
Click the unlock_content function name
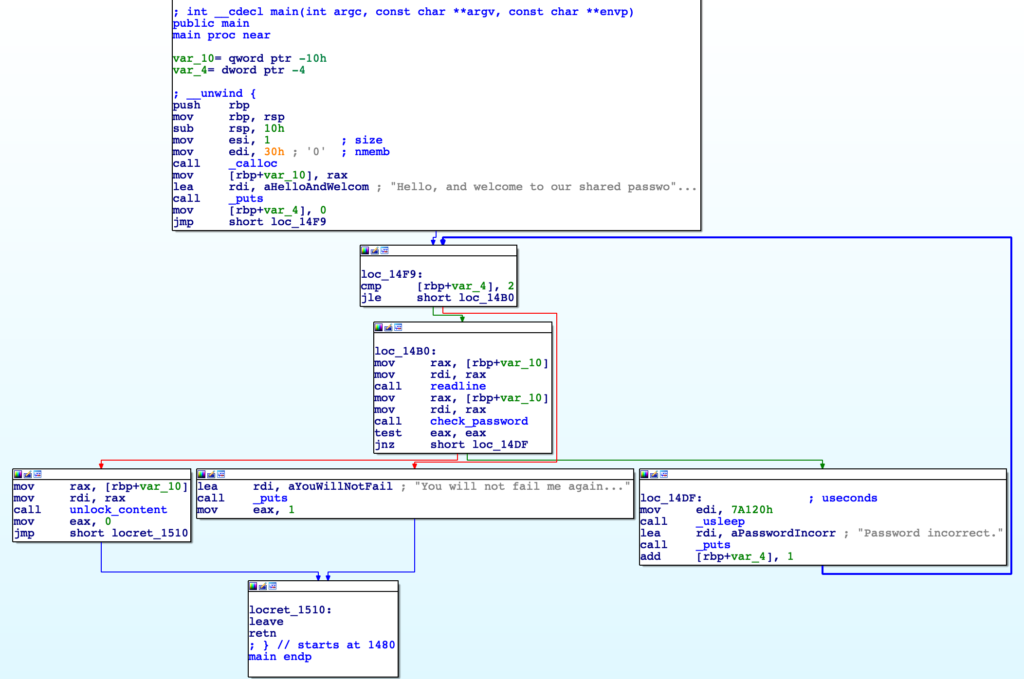(118, 510)
